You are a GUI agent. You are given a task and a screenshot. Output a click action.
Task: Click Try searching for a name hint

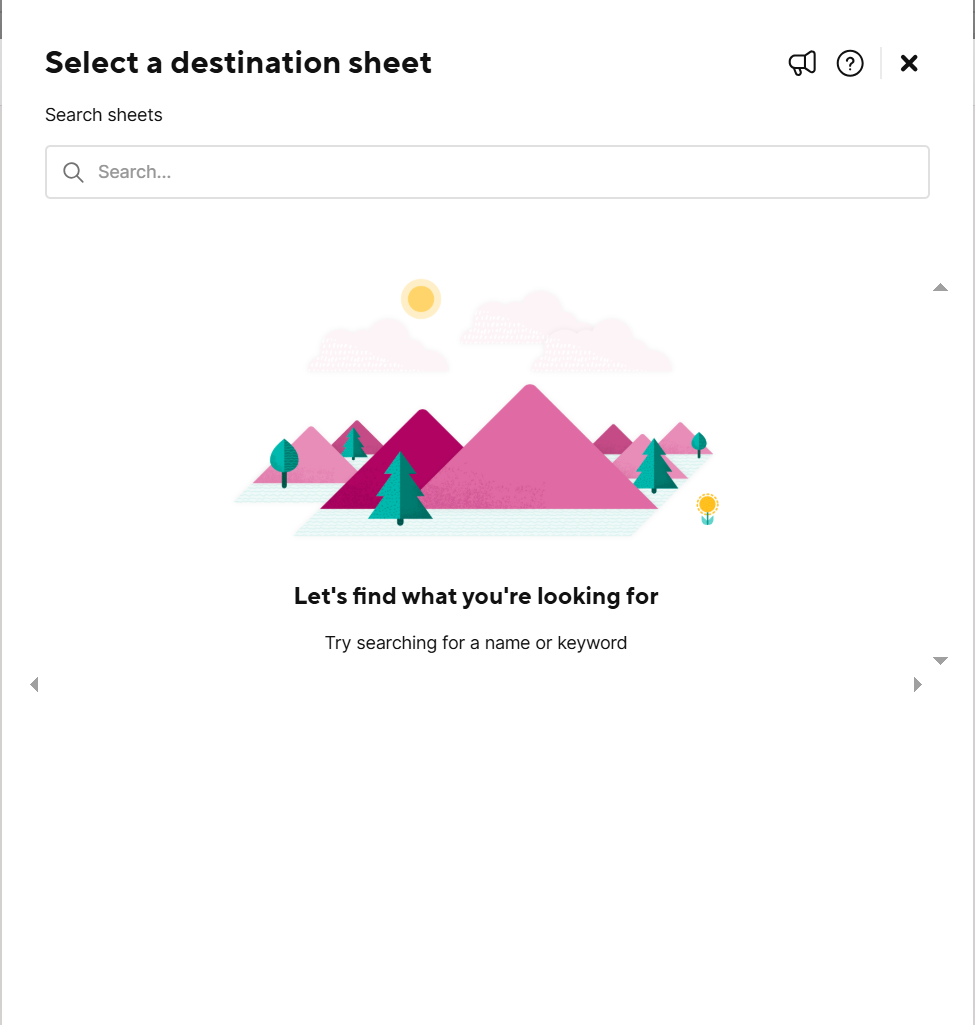click(476, 643)
